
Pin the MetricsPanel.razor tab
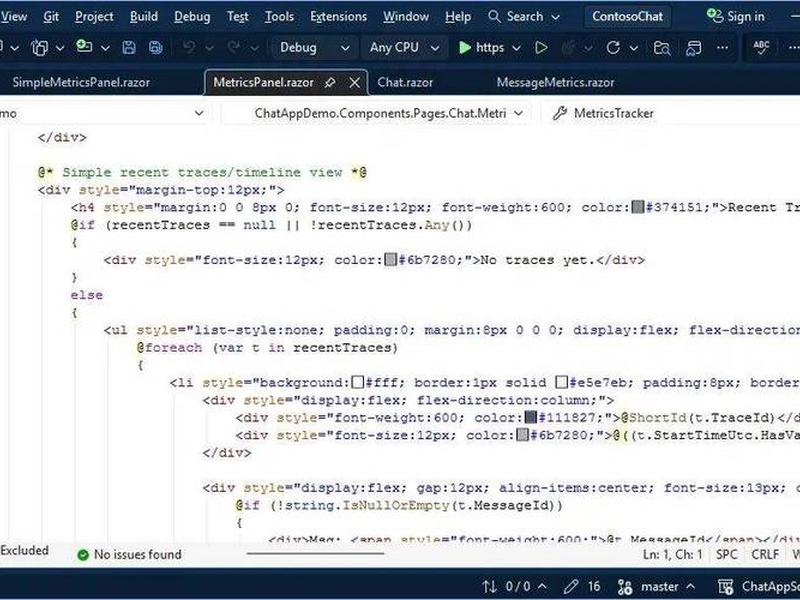(x=330, y=82)
